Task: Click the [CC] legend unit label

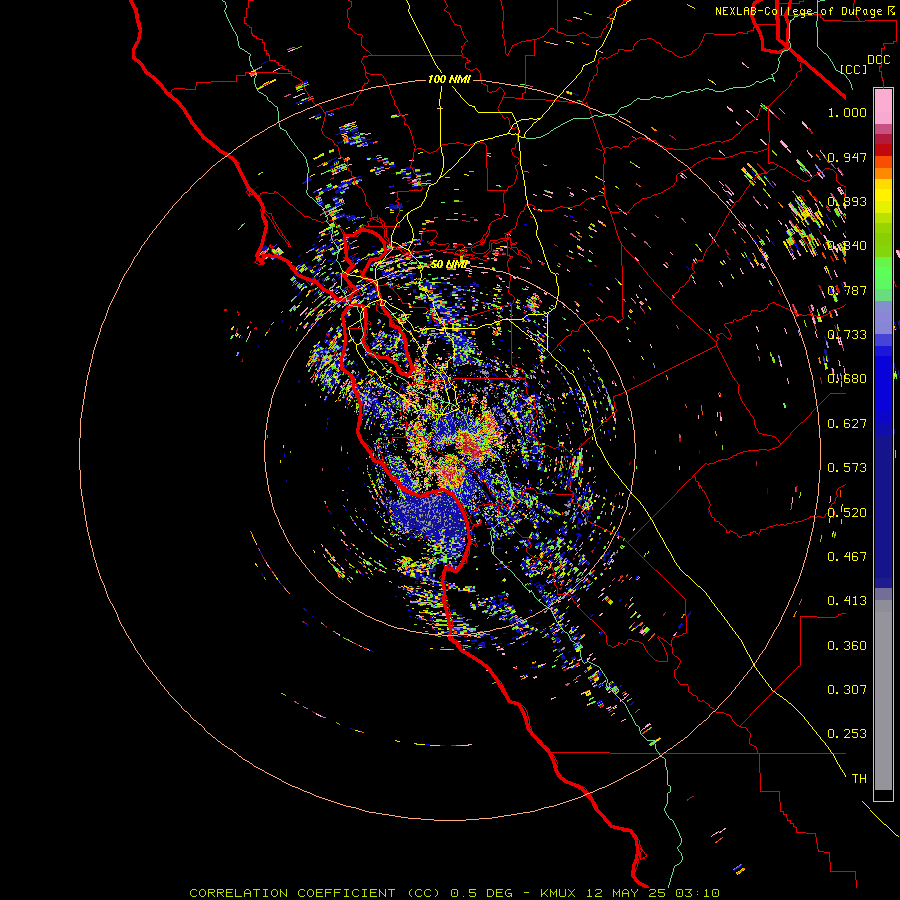Action: 853,69
